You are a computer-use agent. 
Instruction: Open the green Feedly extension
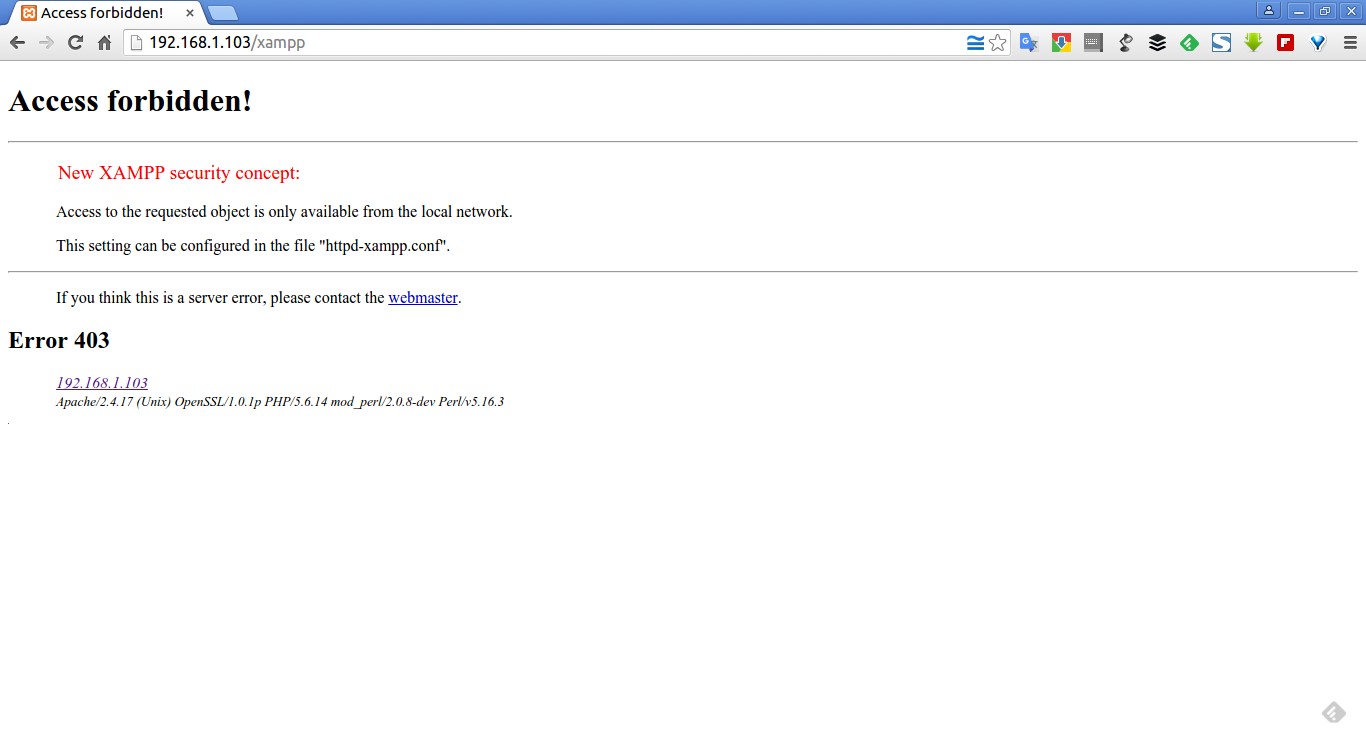(x=1189, y=43)
